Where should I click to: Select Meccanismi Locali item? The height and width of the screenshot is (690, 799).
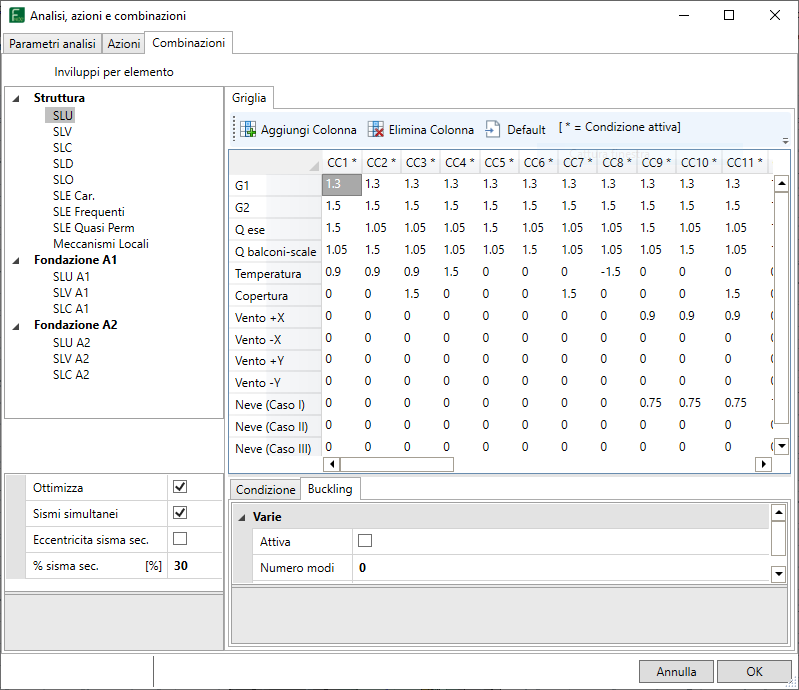click(x=101, y=244)
